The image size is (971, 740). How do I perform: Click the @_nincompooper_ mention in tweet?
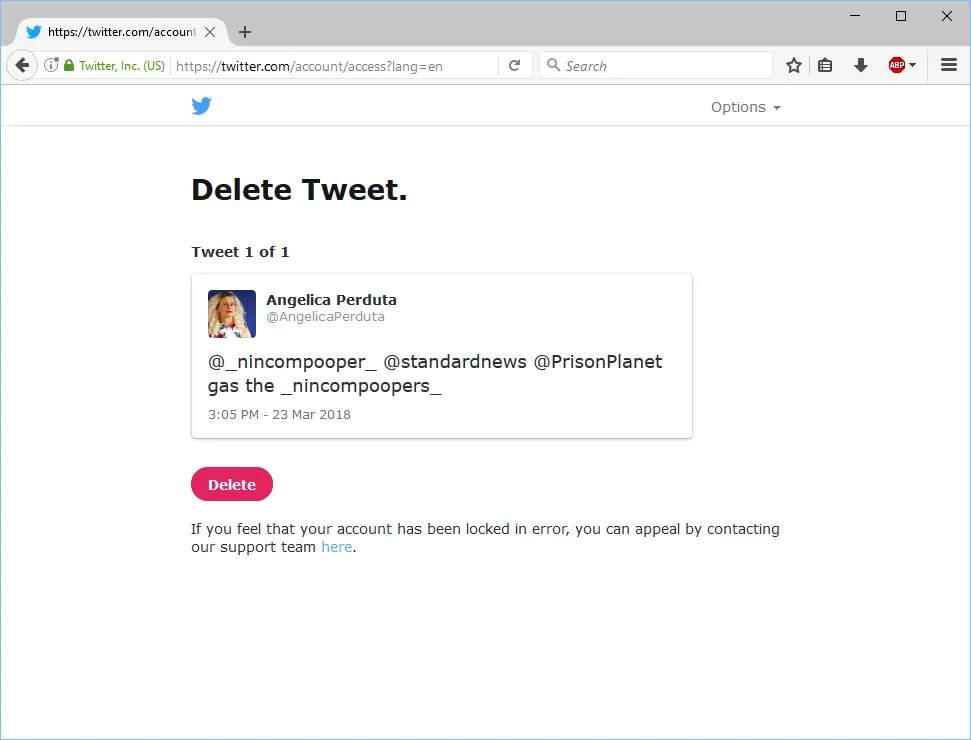pyautogui.click(x=292, y=362)
